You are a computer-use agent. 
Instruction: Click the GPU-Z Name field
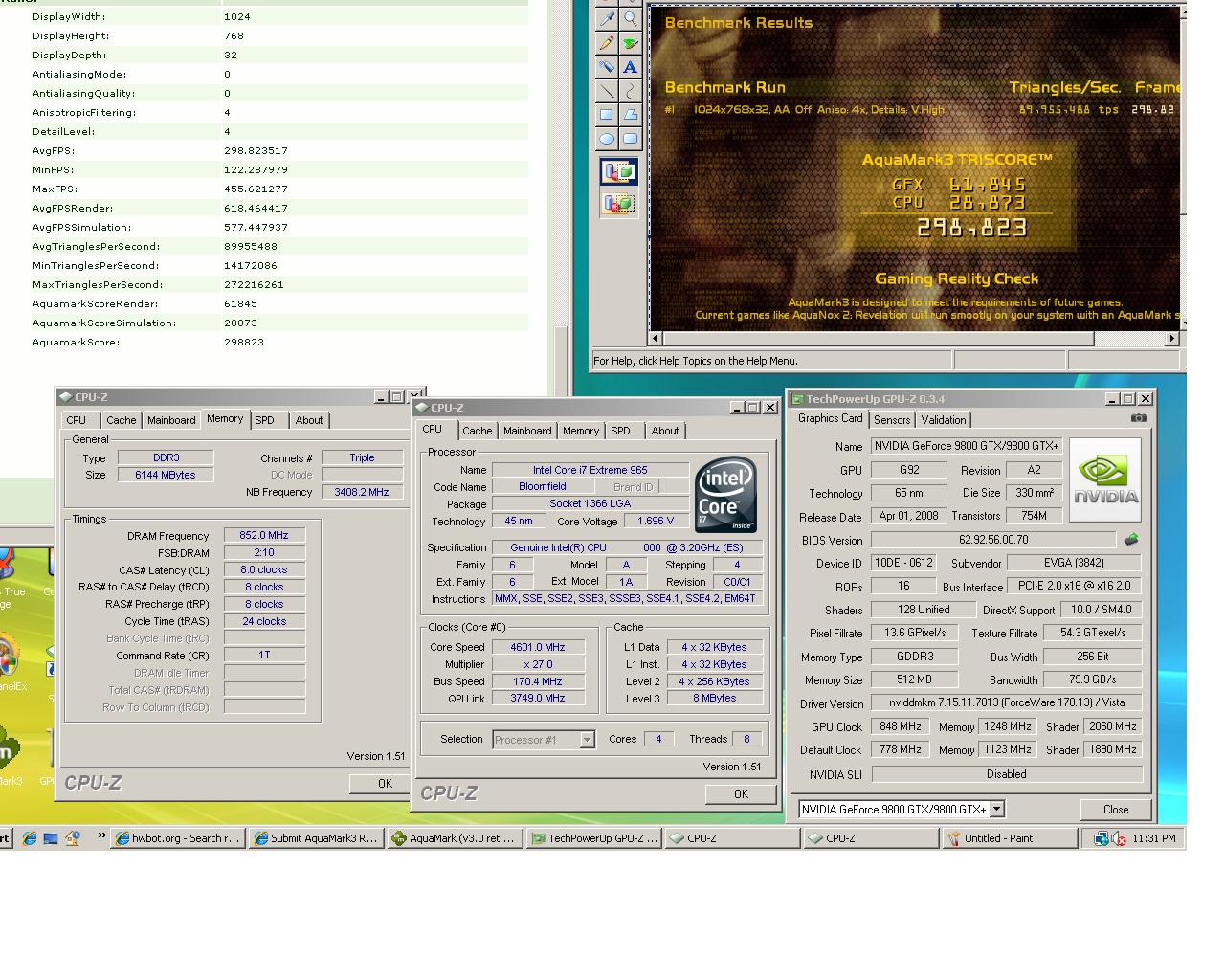point(967,447)
